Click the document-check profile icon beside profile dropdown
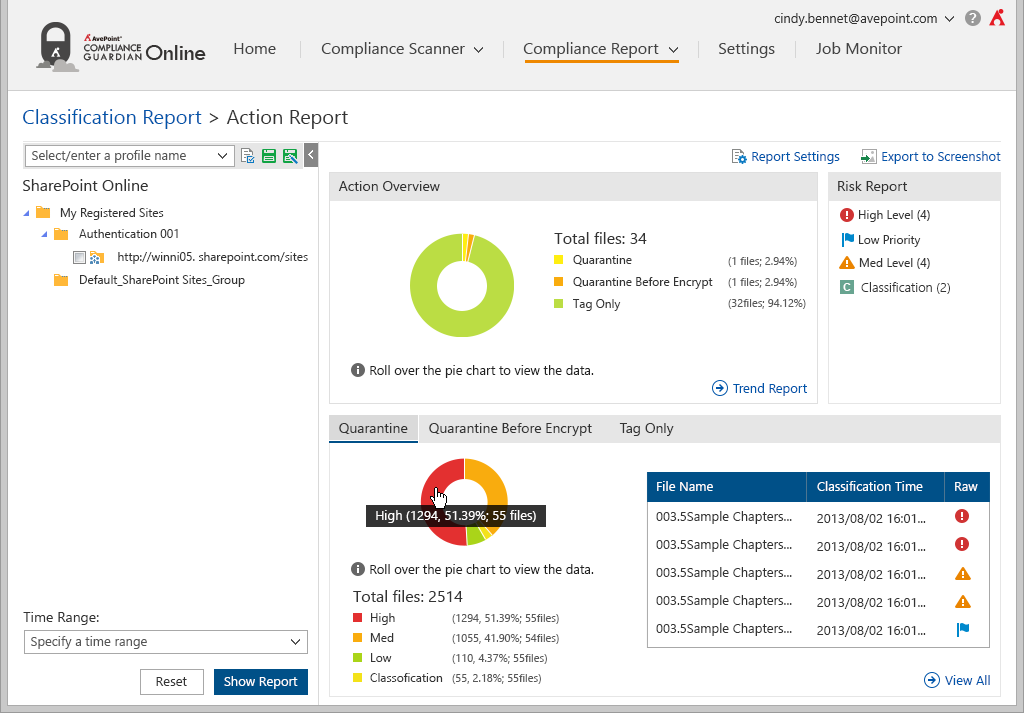This screenshot has width=1024, height=713. click(x=248, y=156)
